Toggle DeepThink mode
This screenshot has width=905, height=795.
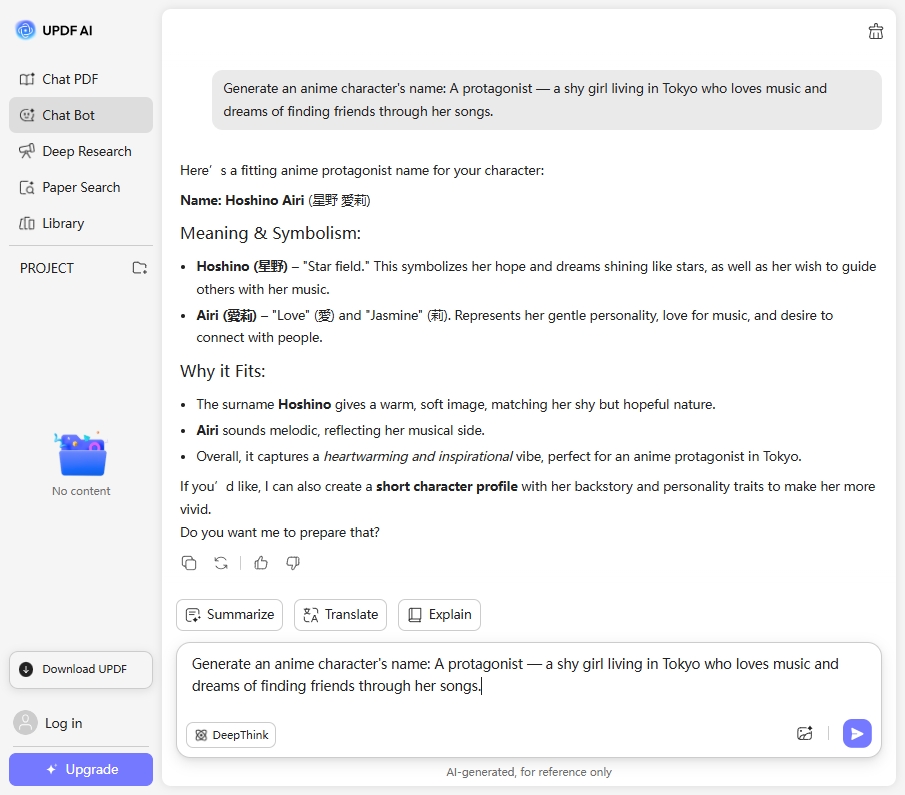[231, 735]
